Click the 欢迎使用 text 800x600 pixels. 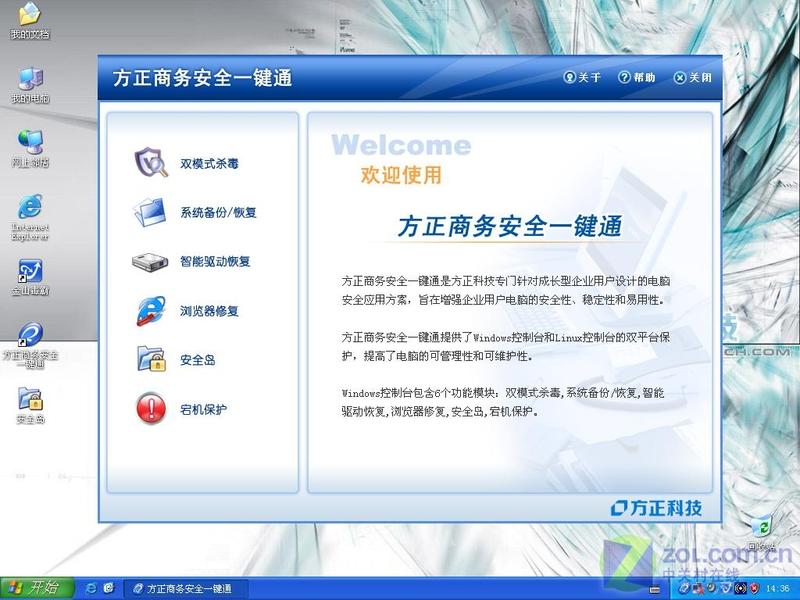point(401,175)
